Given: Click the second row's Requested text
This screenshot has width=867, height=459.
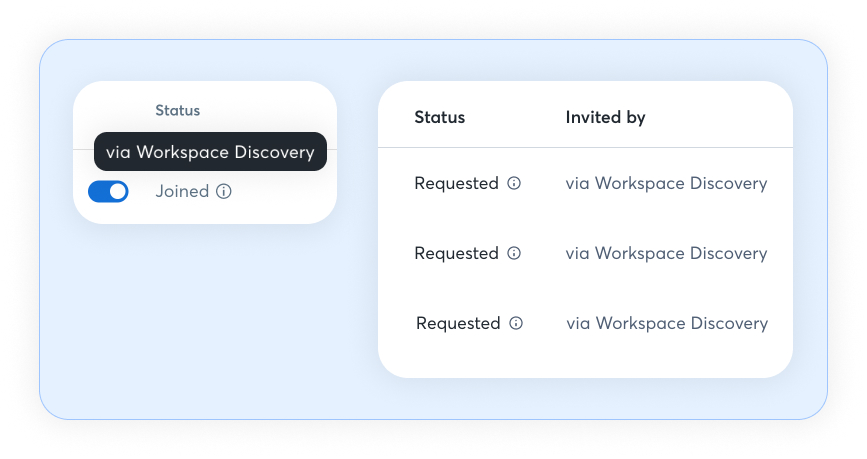Looking at the screenshot, I should click(457, 253).
